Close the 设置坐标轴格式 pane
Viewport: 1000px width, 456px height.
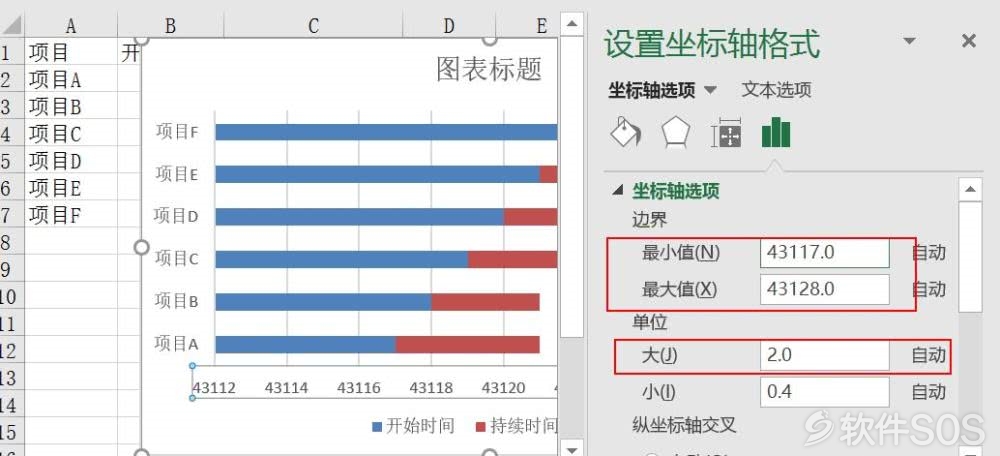[969, 41]
